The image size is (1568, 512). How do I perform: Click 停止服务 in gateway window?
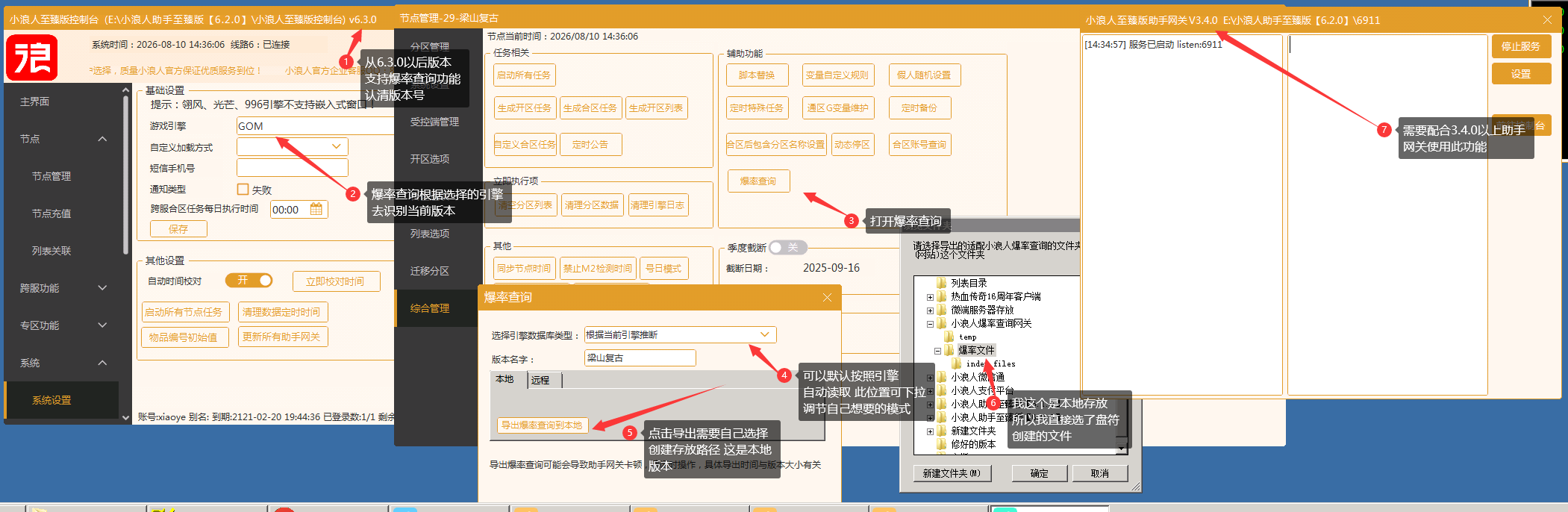(1521, 46)
